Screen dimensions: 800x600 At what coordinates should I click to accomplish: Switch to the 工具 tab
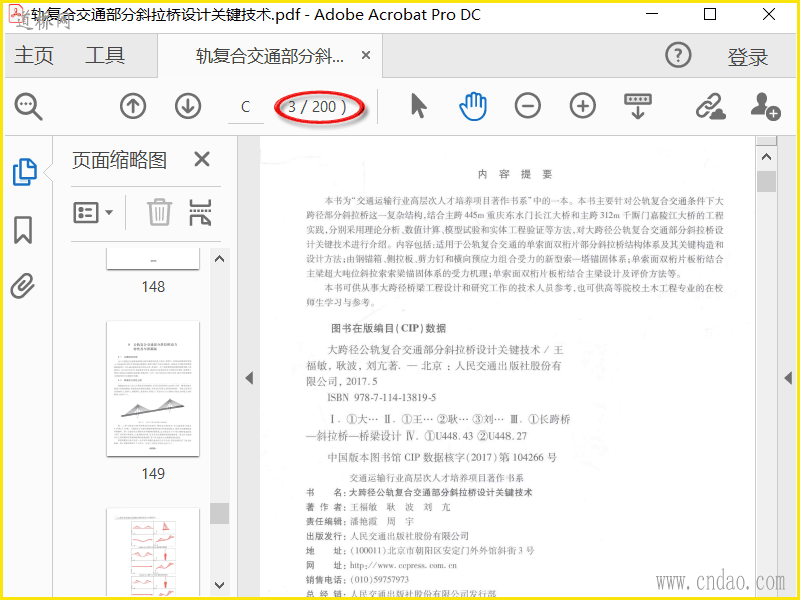coord(105,55)
